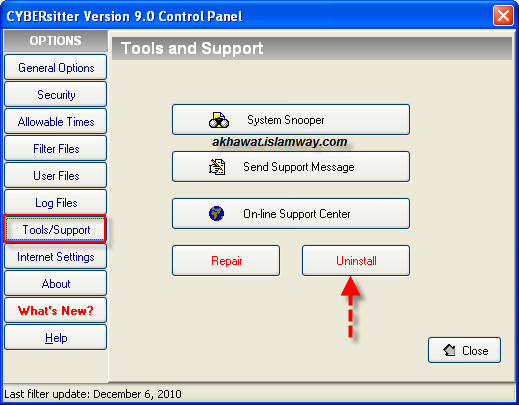Go to User Files section
The image size is (519, 405).
click(56, 176)
